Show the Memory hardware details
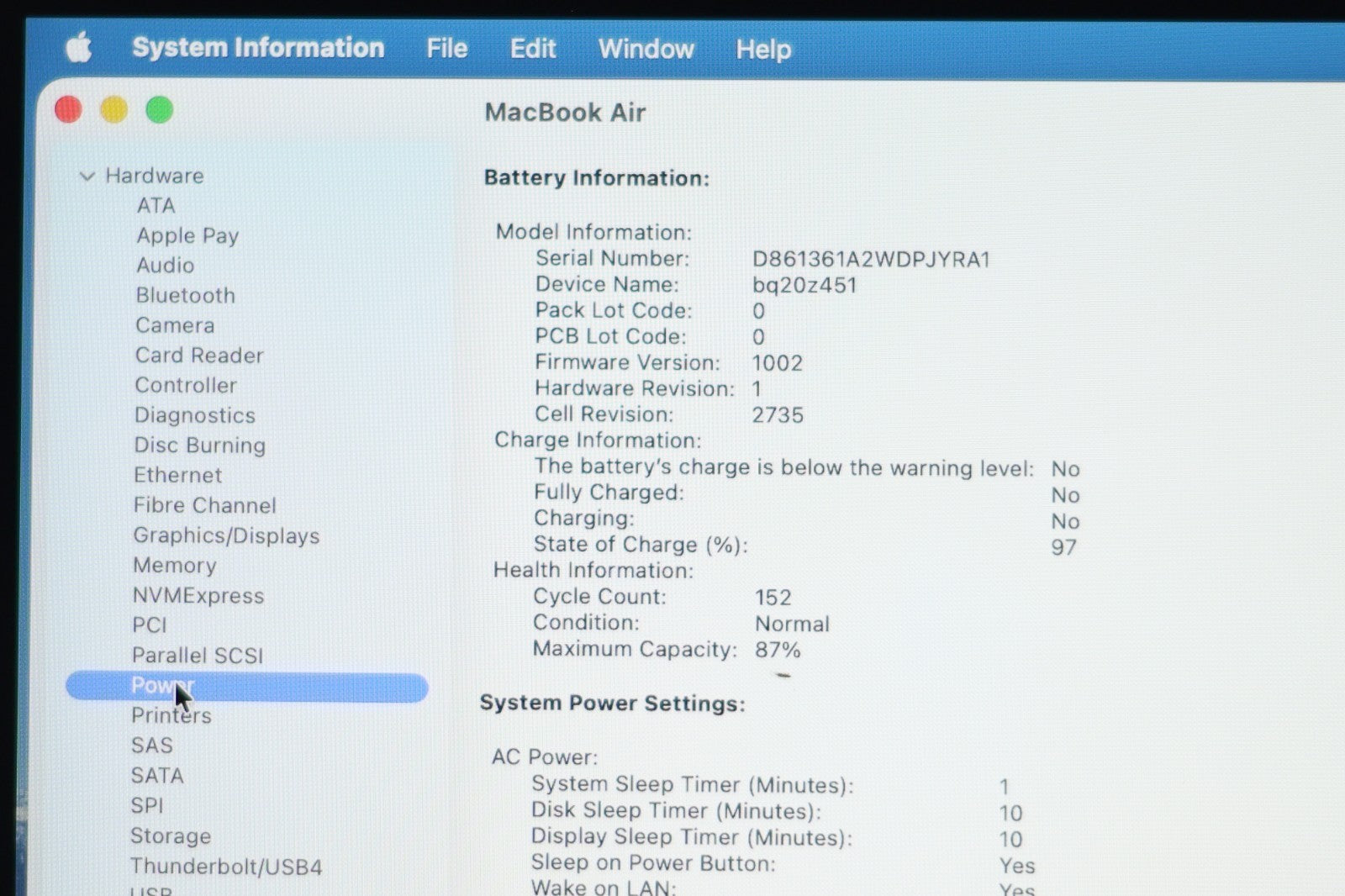The height and width of the screenshot is (896, 1345). [x=174, y=566]
